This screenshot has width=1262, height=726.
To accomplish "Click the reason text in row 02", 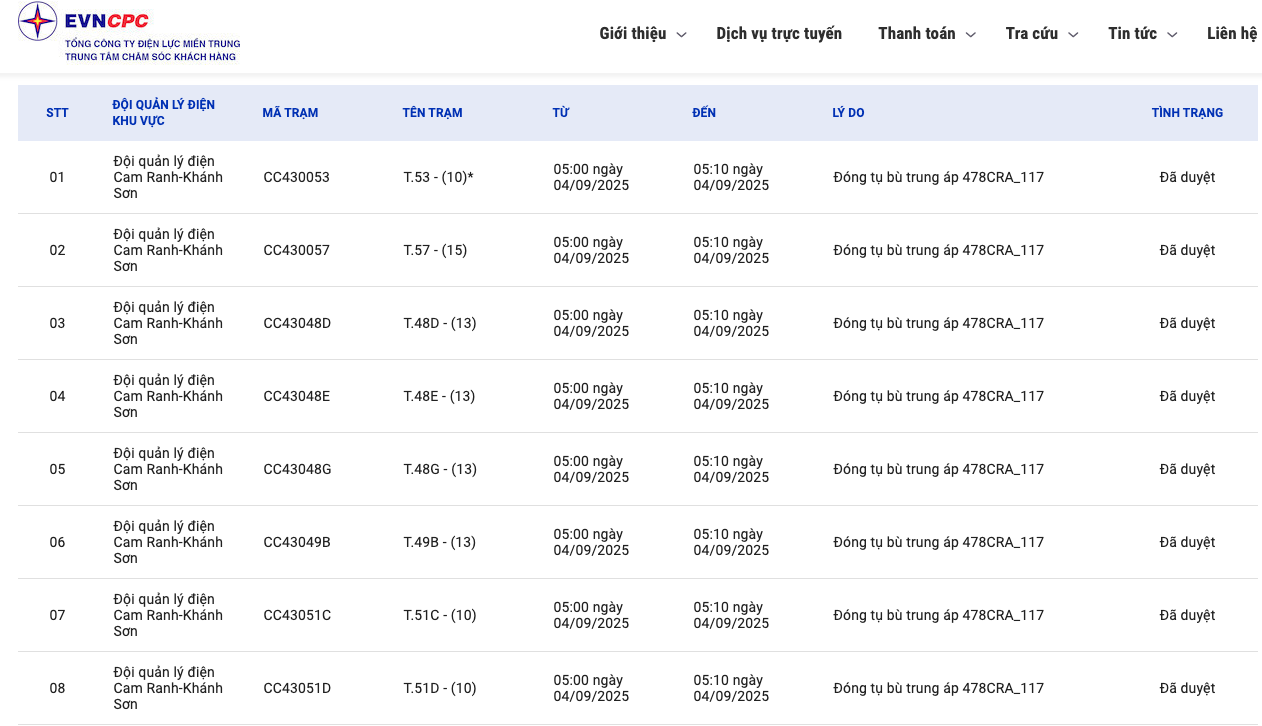I will click(938, 250).
